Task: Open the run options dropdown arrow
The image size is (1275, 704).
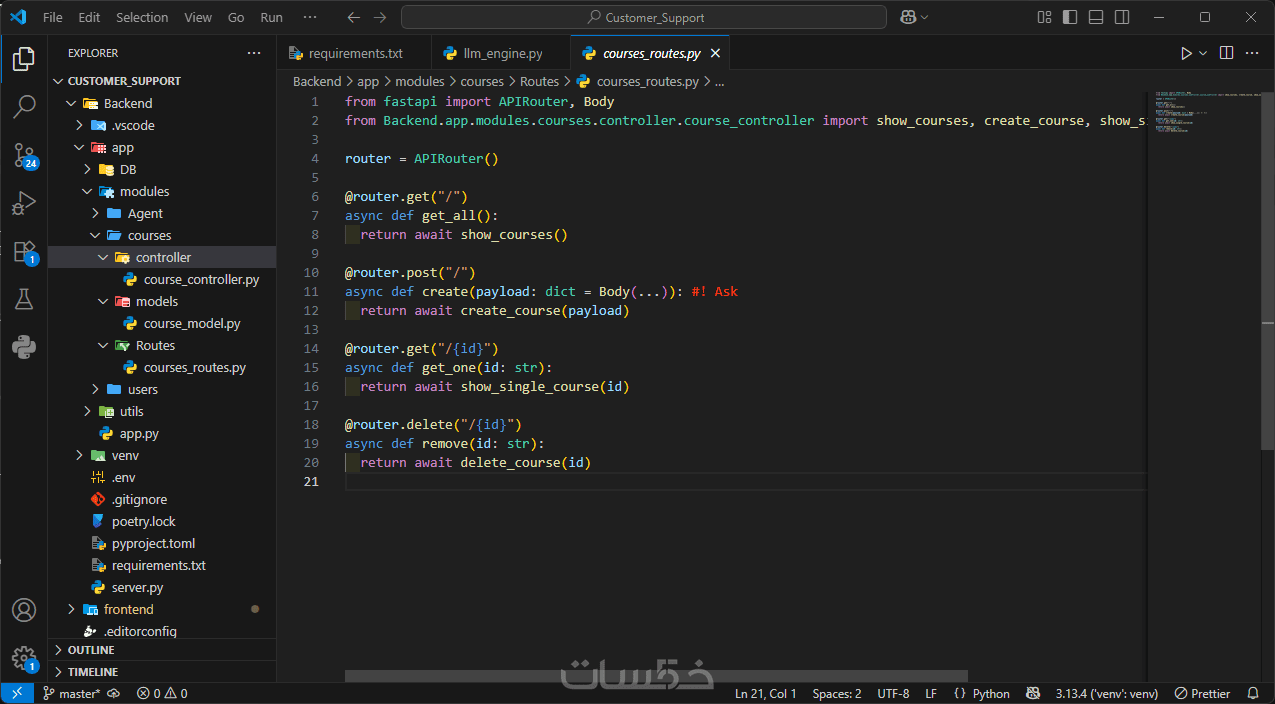Action: [1203, 53]
